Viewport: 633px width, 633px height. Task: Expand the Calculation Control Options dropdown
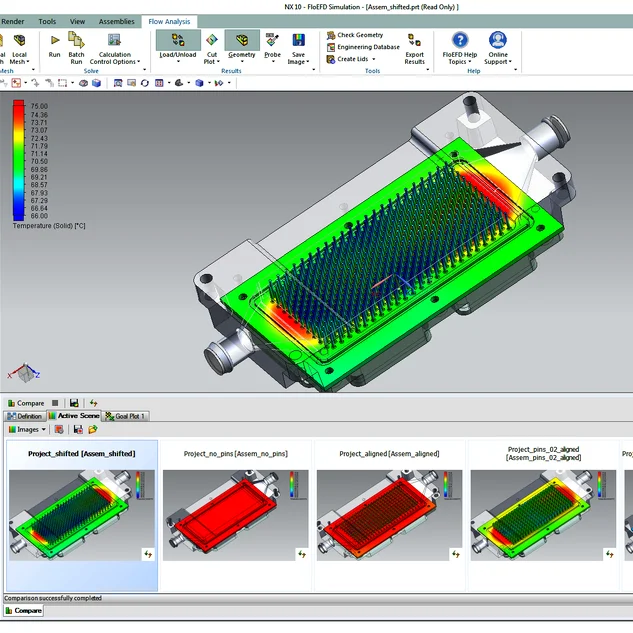pyautogui.click(x=138, y=62)
